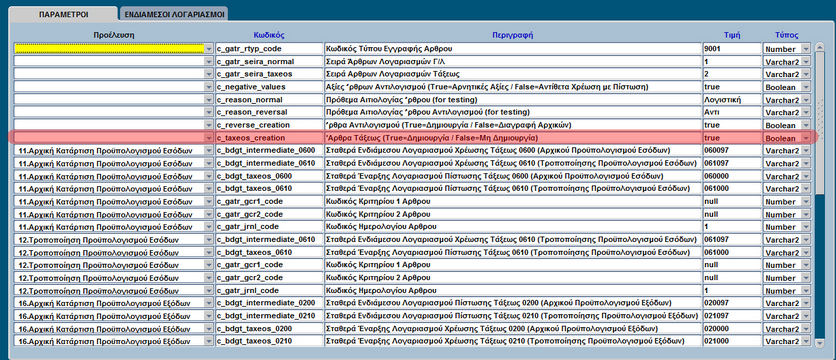Click the value field containing Αντι
This screenshot has height=360, width=836.
click(732, 113)
